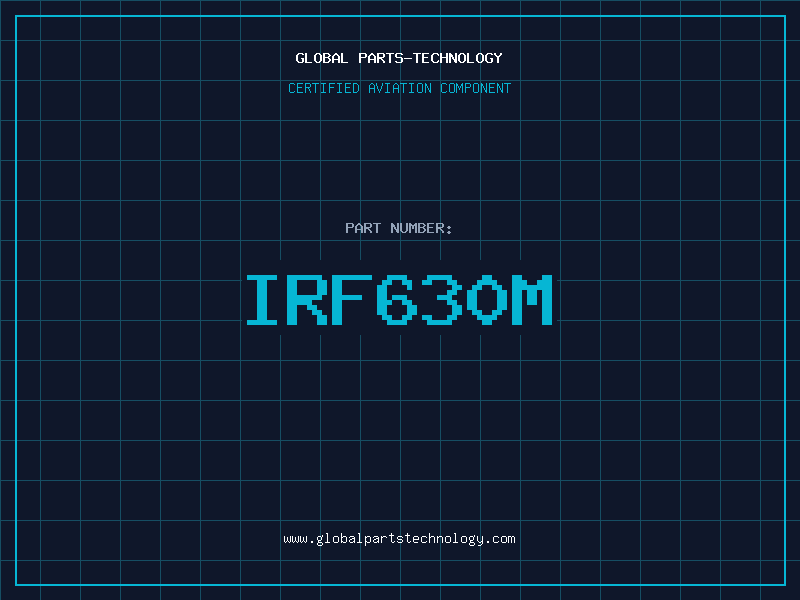This screenshot has width=800, height=600.
Task: Click the word PART in the label
Action: pos(361,228)
